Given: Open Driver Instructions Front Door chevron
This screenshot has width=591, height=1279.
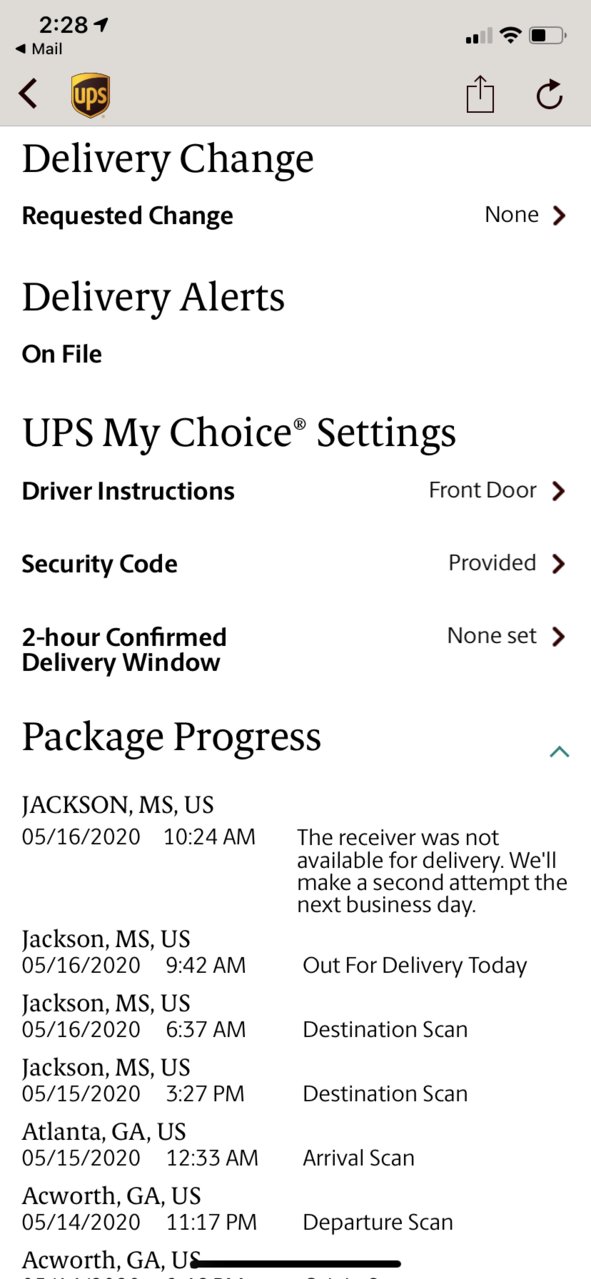Looking at the screenshot, I should click(x=559, y=491).
